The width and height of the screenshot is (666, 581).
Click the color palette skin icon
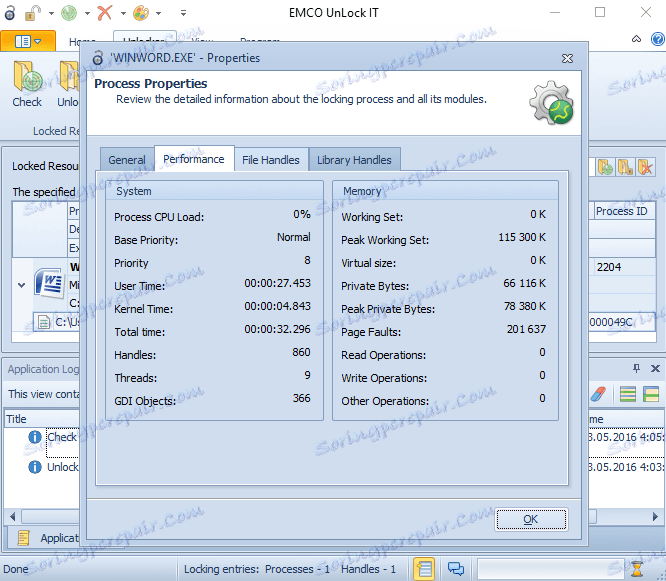pos(141,13)
